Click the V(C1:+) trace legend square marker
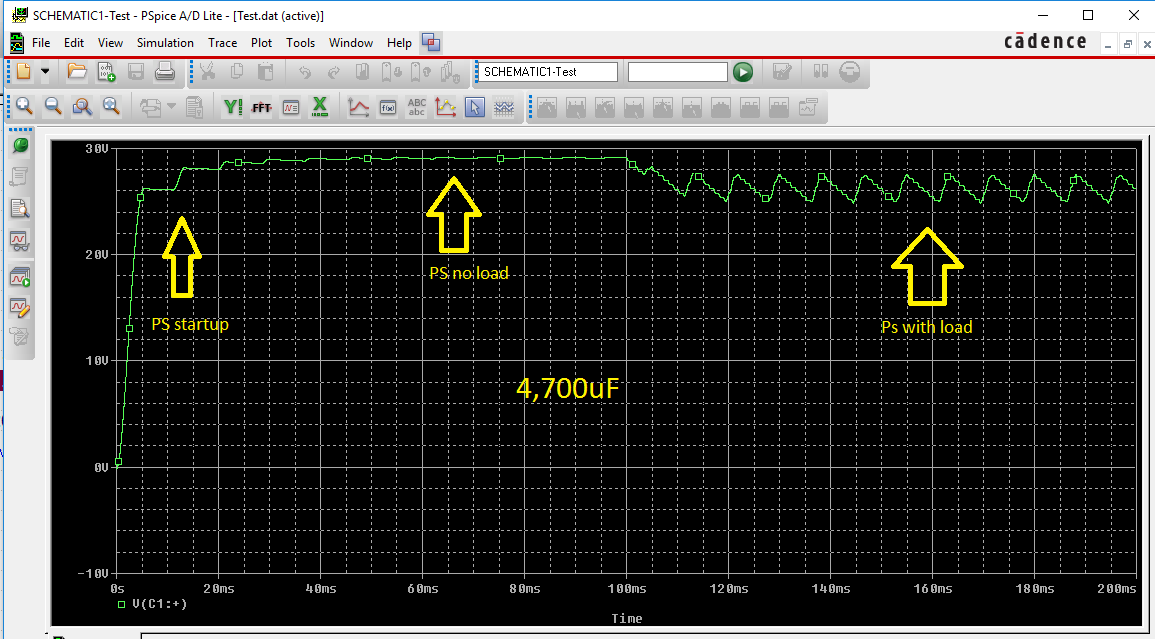1155x639 pixels. tap(122, 604)
